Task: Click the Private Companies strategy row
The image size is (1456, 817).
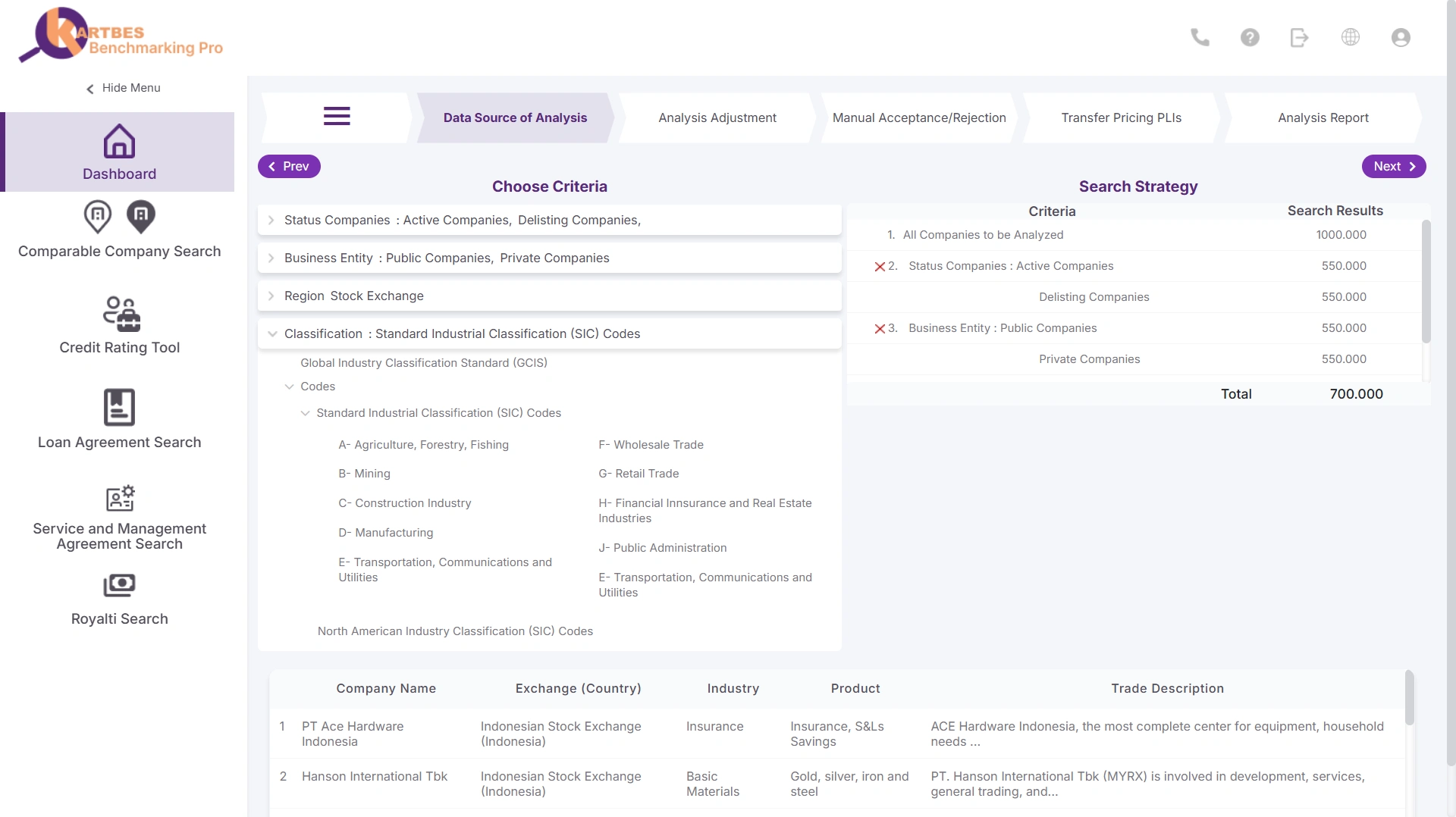Action: click(1134, 359)
